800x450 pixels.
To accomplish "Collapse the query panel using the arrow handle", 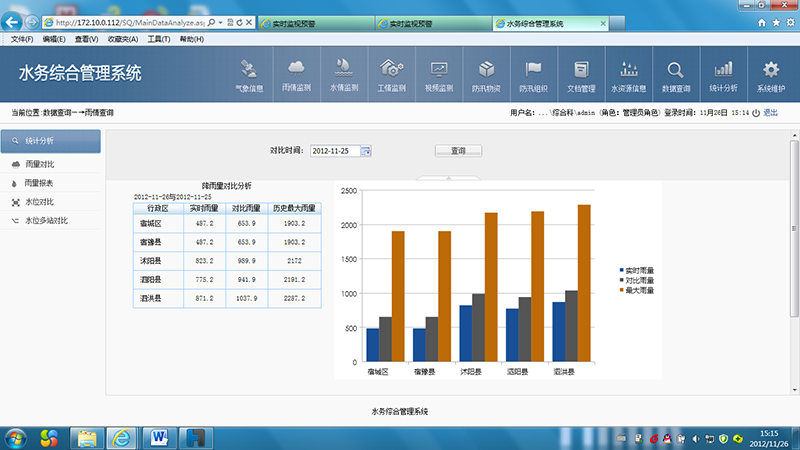I will coord(449,178).
